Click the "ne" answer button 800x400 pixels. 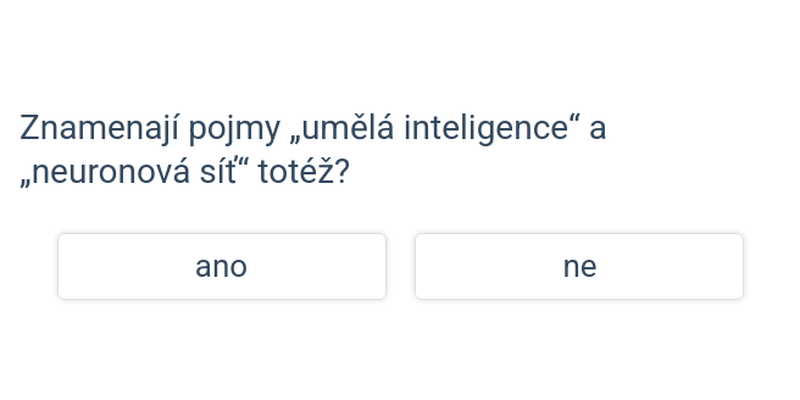click(579, 266)
